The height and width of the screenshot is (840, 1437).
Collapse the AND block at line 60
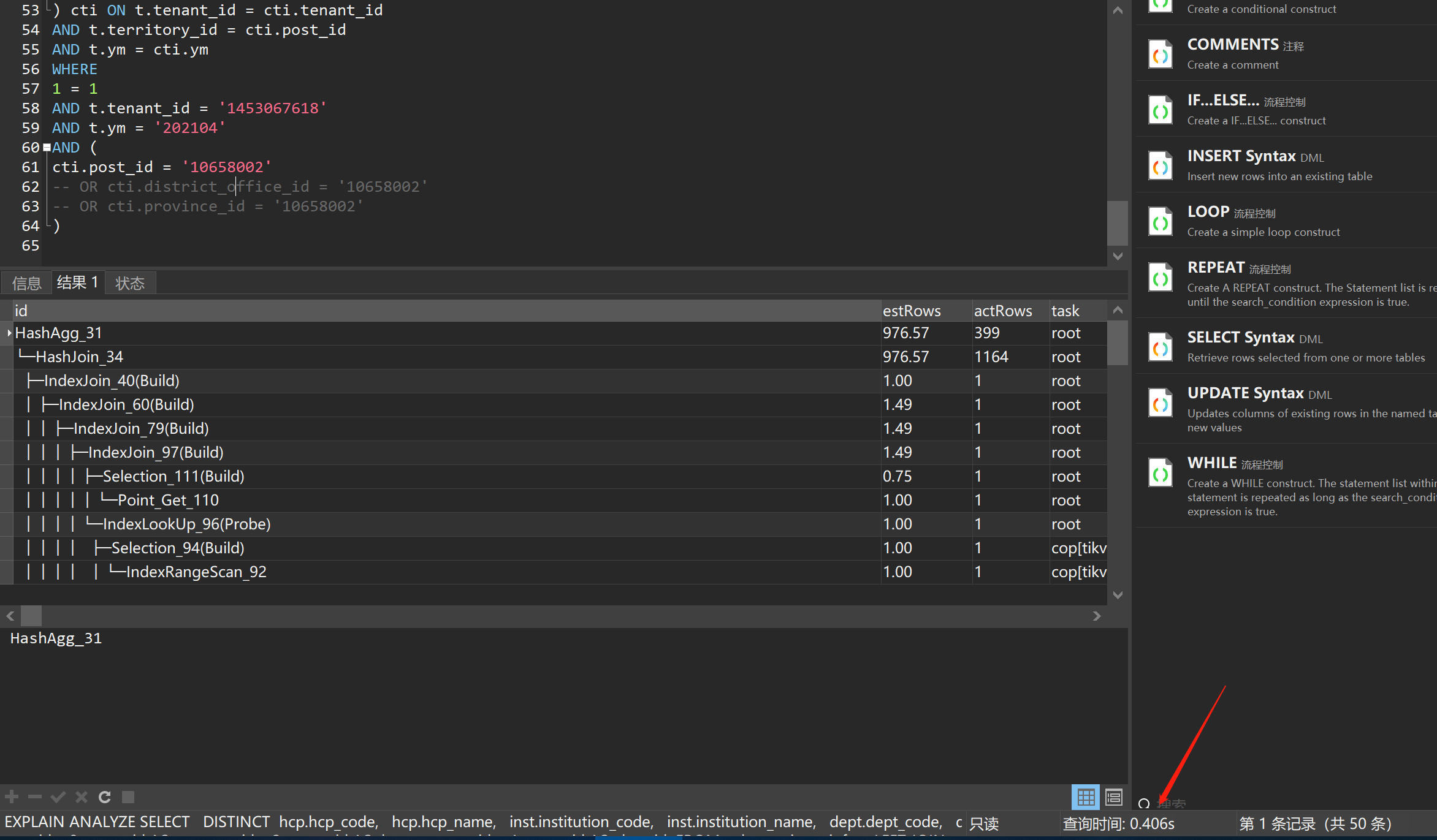[x=47, y=148]
